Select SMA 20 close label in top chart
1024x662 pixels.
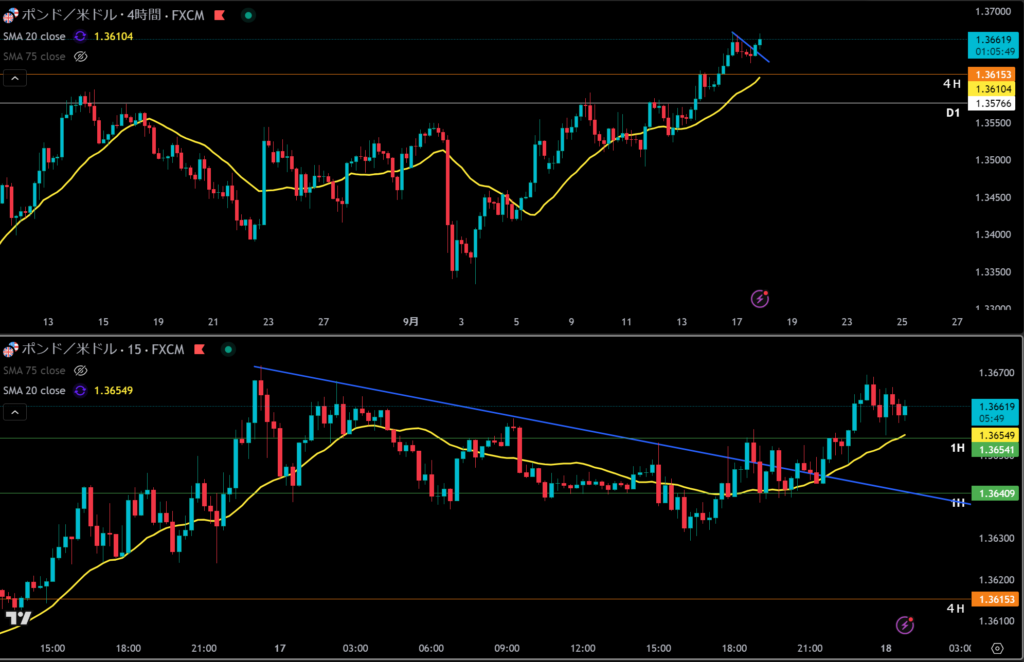(x=34, y=36)
